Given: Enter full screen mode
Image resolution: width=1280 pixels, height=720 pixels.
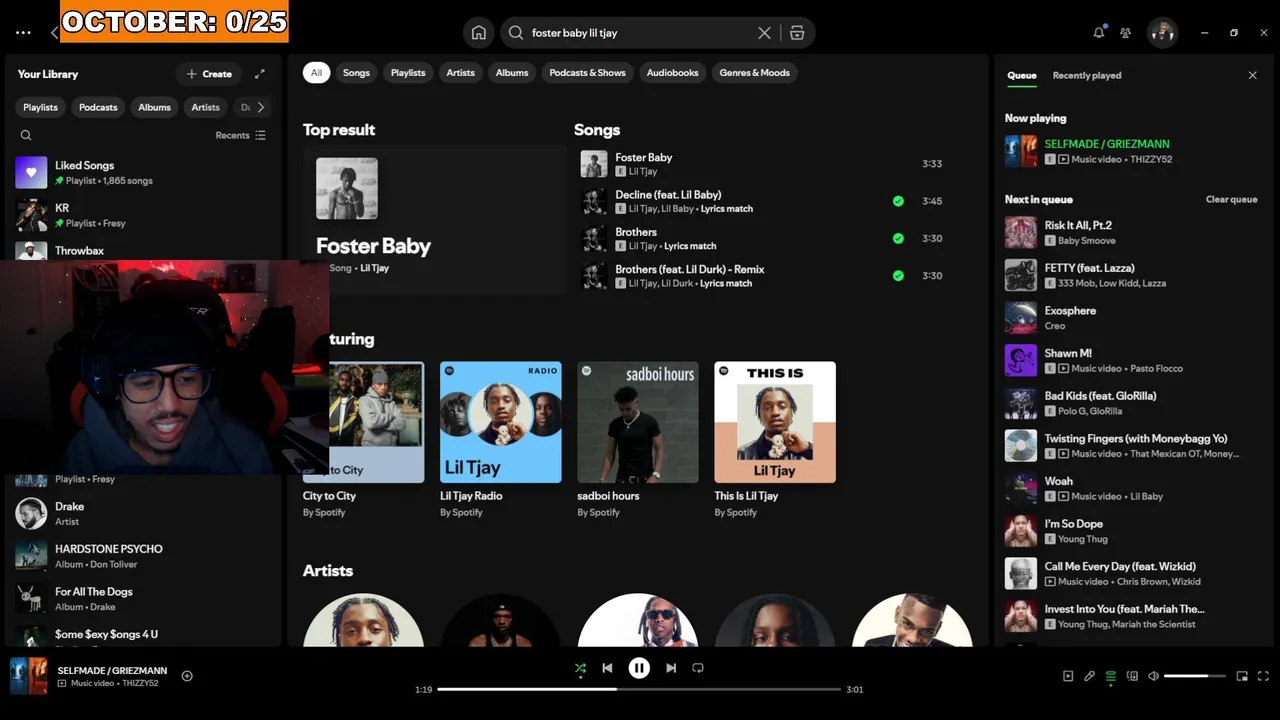Looking at the screenshot, I should [x=1263, y=676].
